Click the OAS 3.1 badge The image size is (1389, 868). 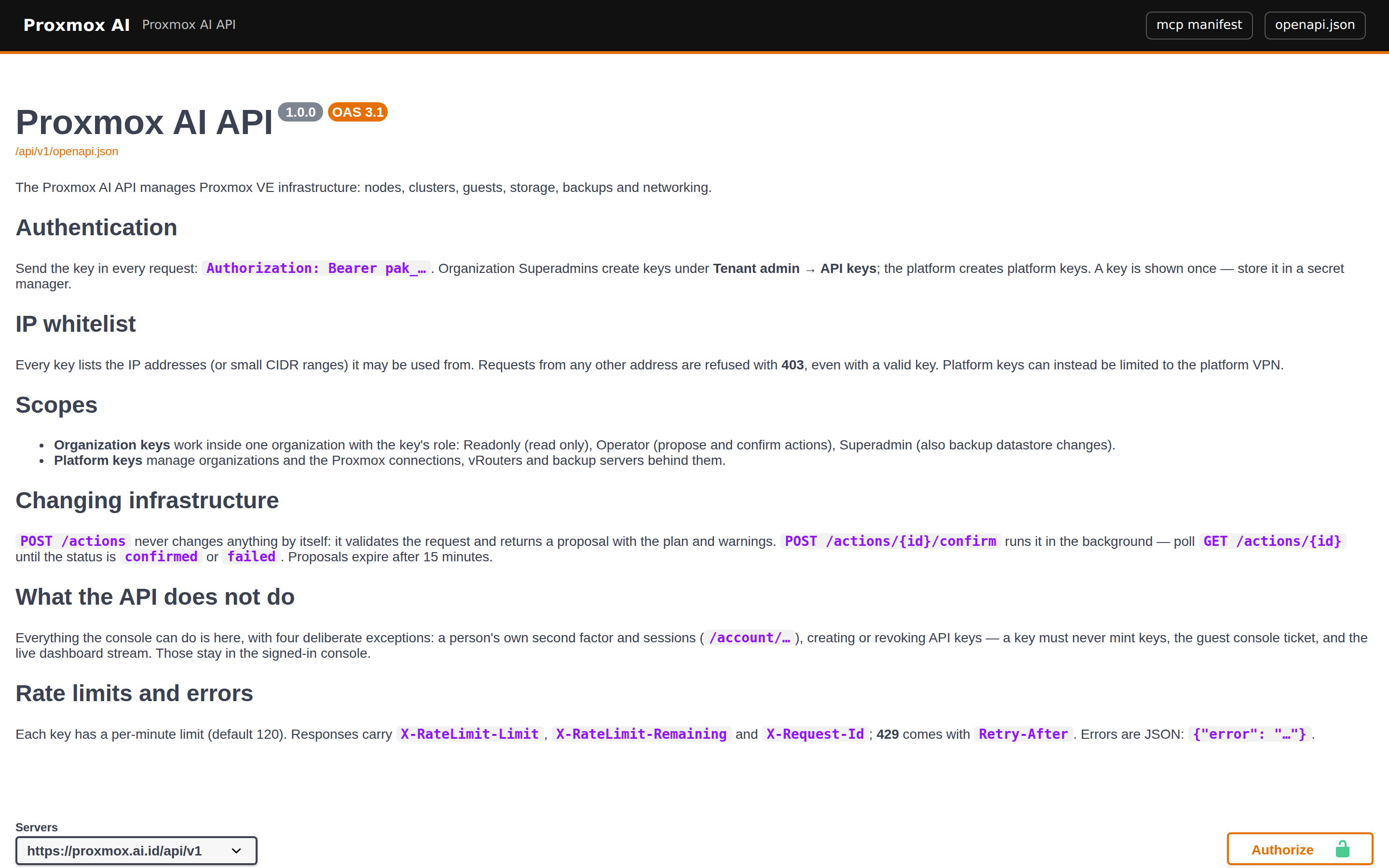click(357, 112)
